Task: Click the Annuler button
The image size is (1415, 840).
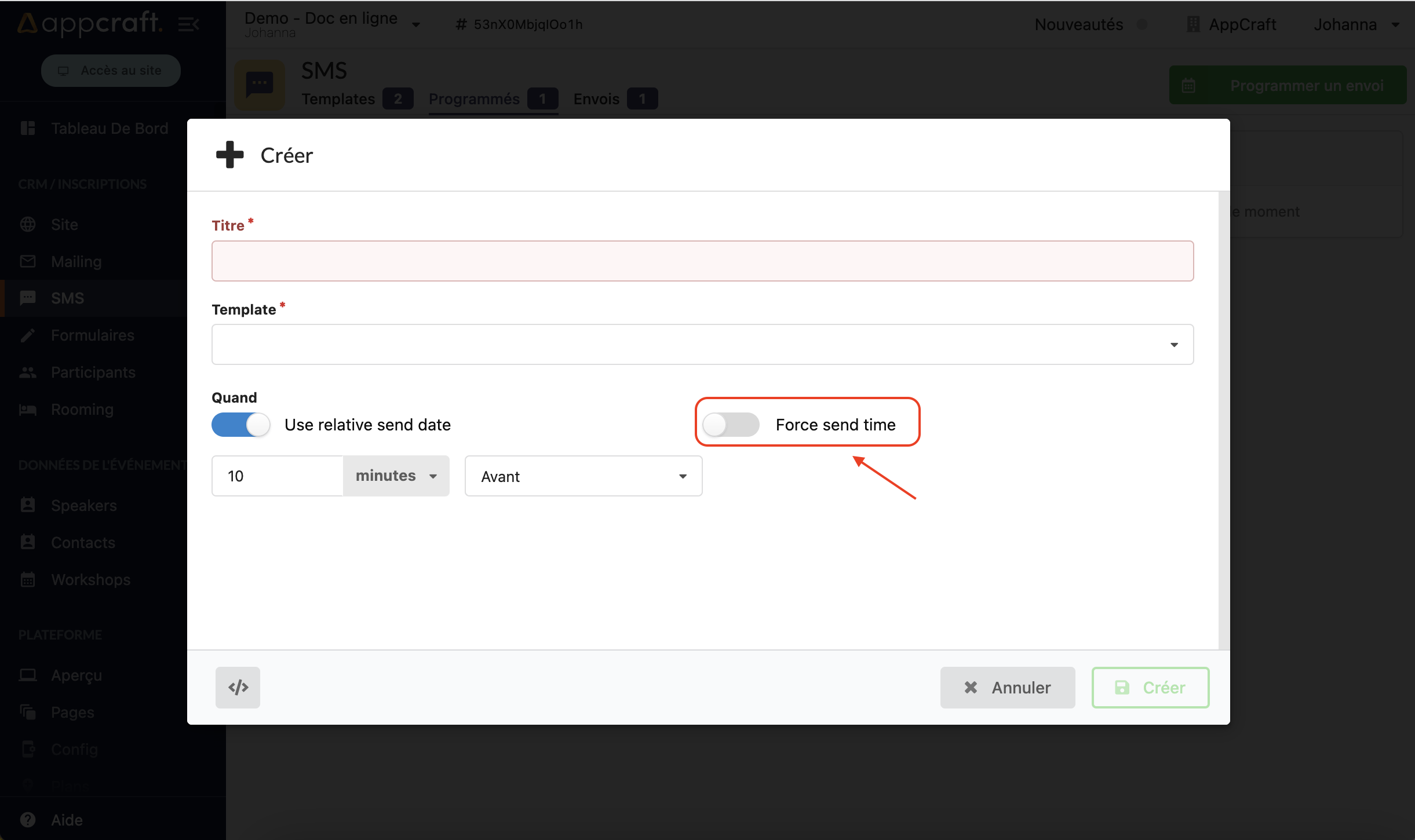Action: (1007, 687)
